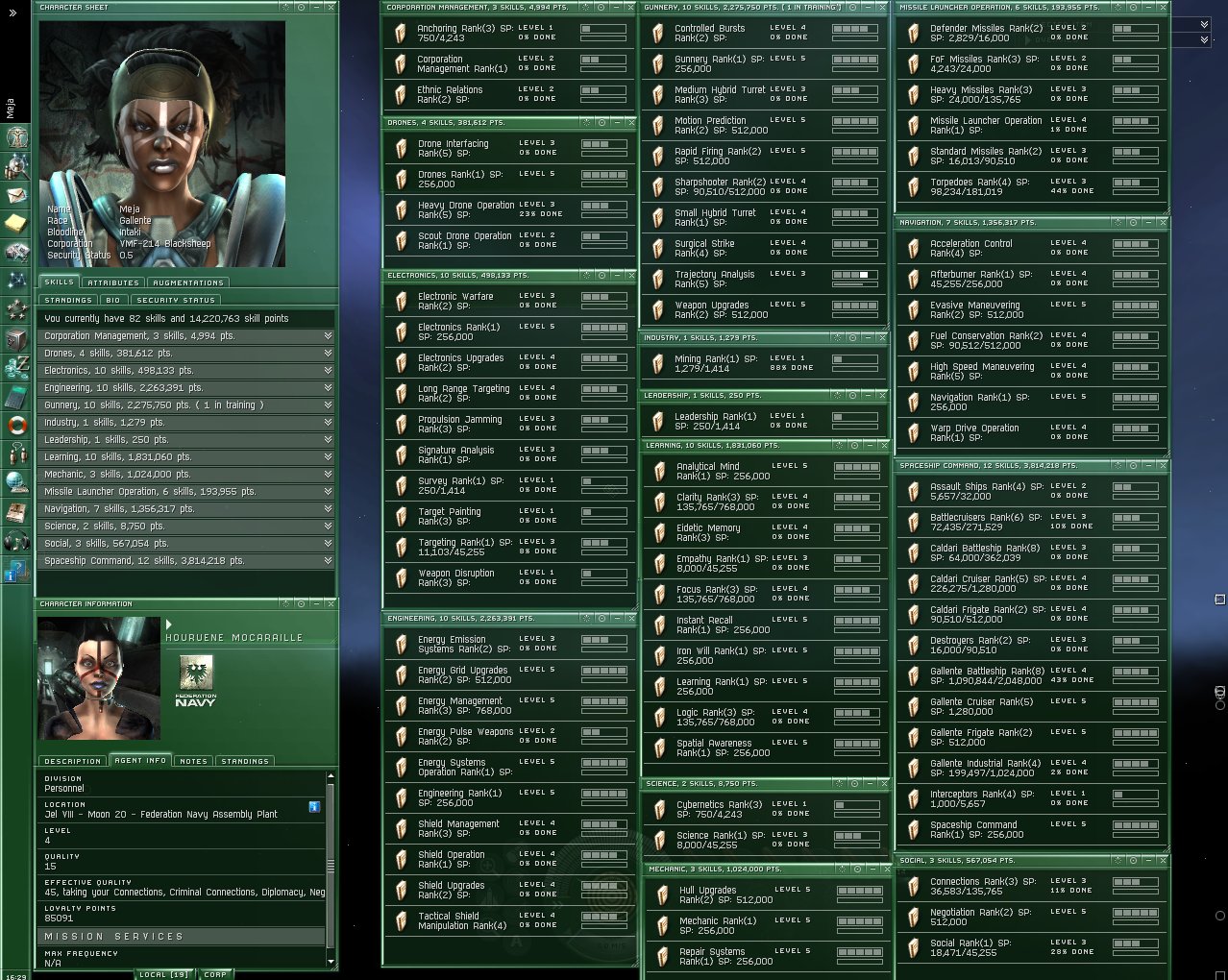This screenshot has width=1228, height=980.
Task: Toggle pin on the Social skills window
Action: [1134, 860]
